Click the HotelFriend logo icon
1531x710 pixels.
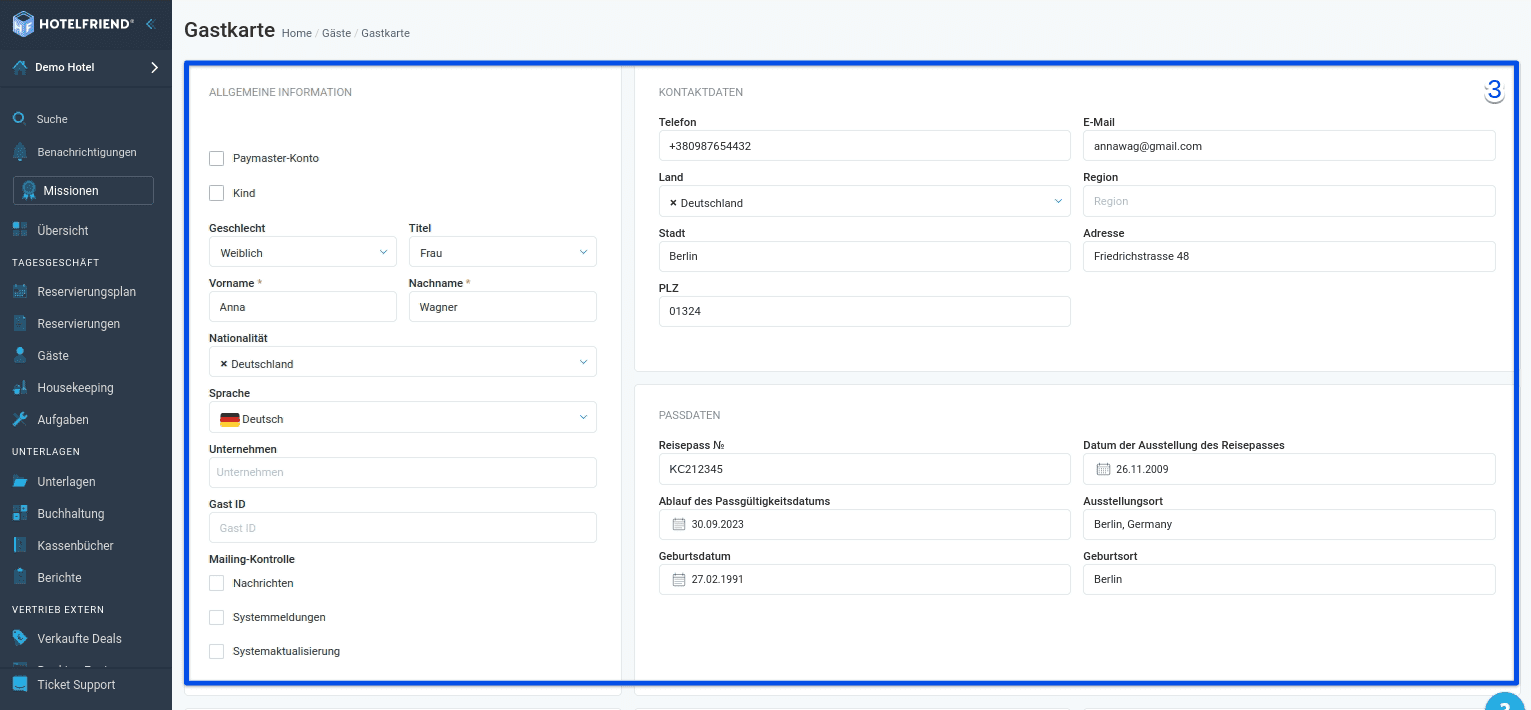pos(23,22)
